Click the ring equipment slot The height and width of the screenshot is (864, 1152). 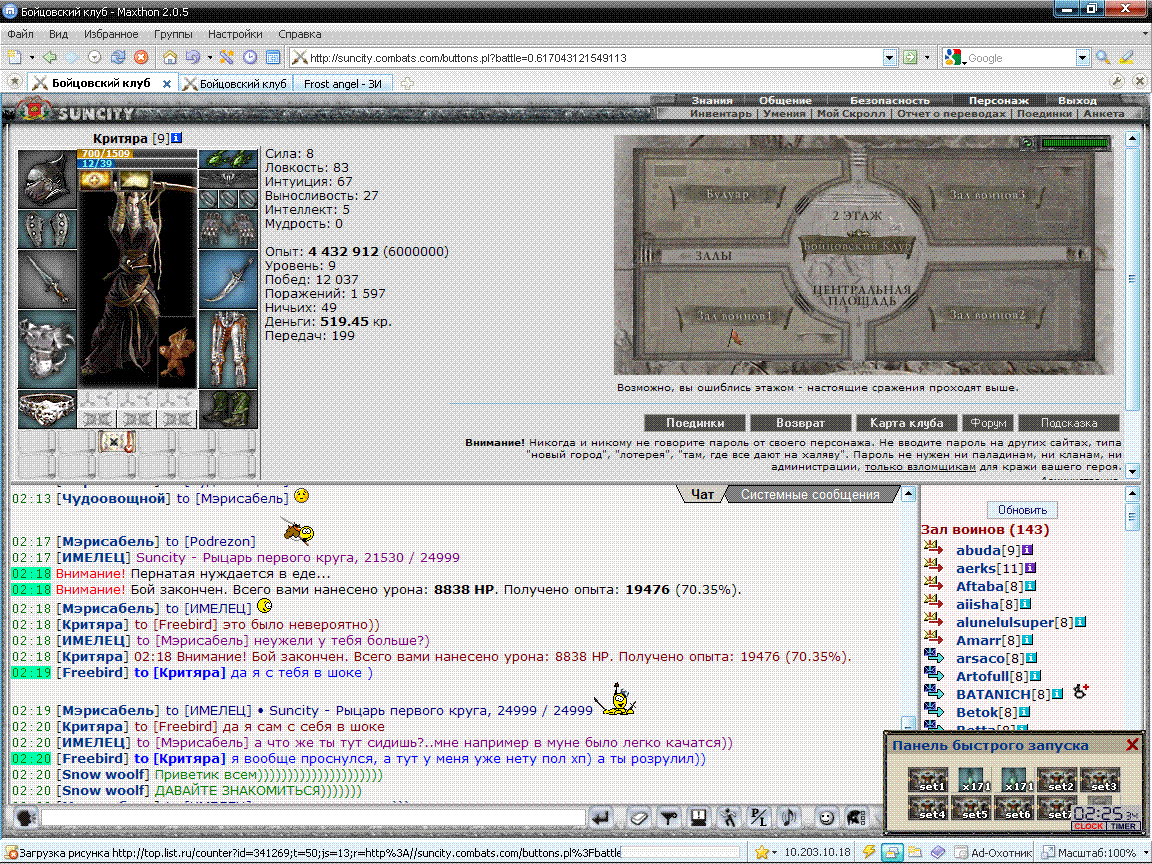[47, 409]
